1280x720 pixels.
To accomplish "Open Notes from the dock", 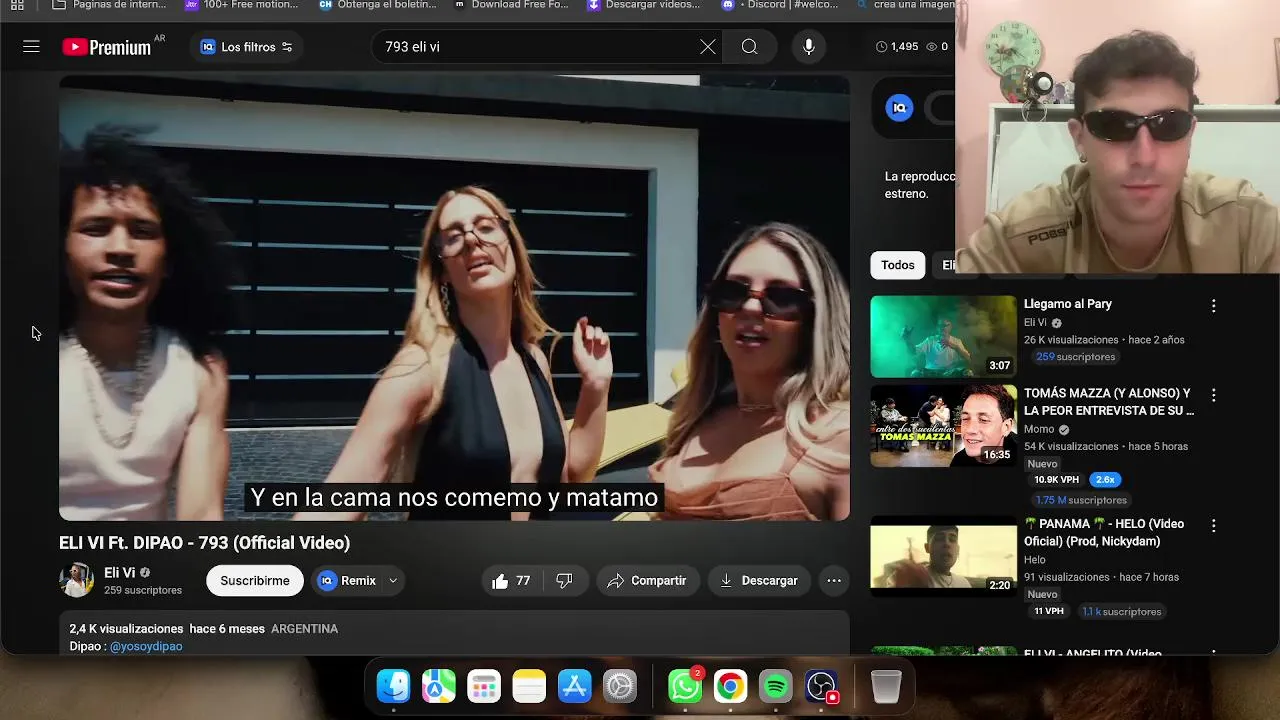I will [x=529, y=686].
